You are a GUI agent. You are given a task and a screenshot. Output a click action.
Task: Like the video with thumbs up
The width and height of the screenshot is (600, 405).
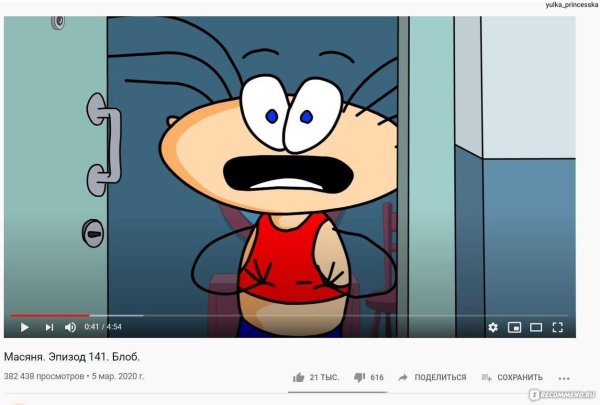298,377
